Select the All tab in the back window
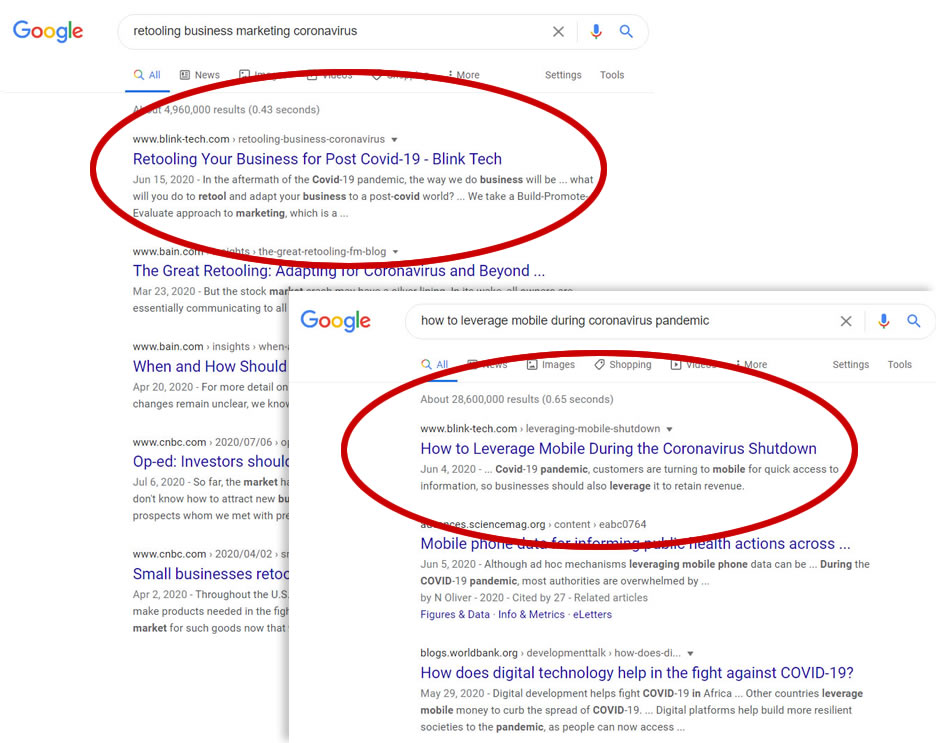936x743 pixels. (147, 75)
